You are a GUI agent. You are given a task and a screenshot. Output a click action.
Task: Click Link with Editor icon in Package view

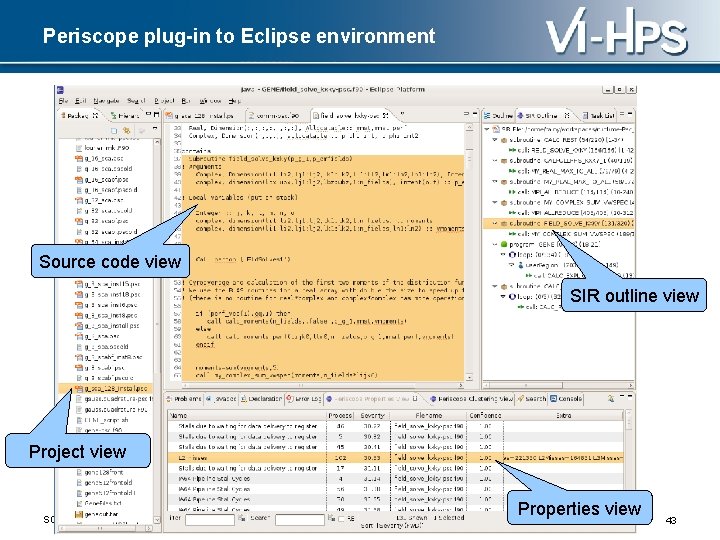(x=126, y=131)
